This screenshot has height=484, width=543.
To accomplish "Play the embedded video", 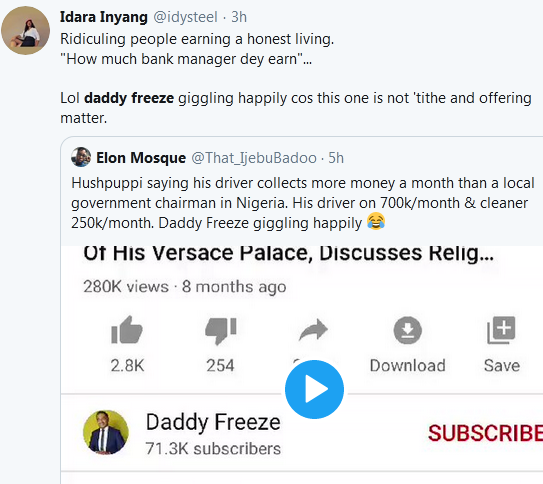I will click(x=314, y=389).
